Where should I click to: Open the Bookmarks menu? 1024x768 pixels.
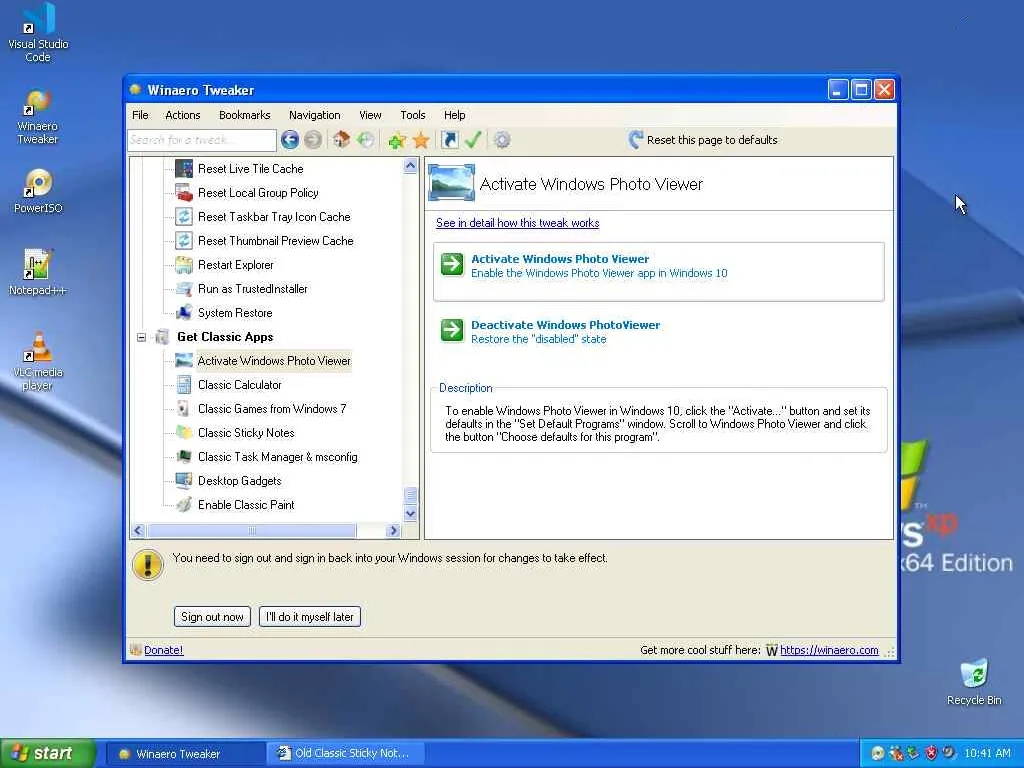pos(244,115)
